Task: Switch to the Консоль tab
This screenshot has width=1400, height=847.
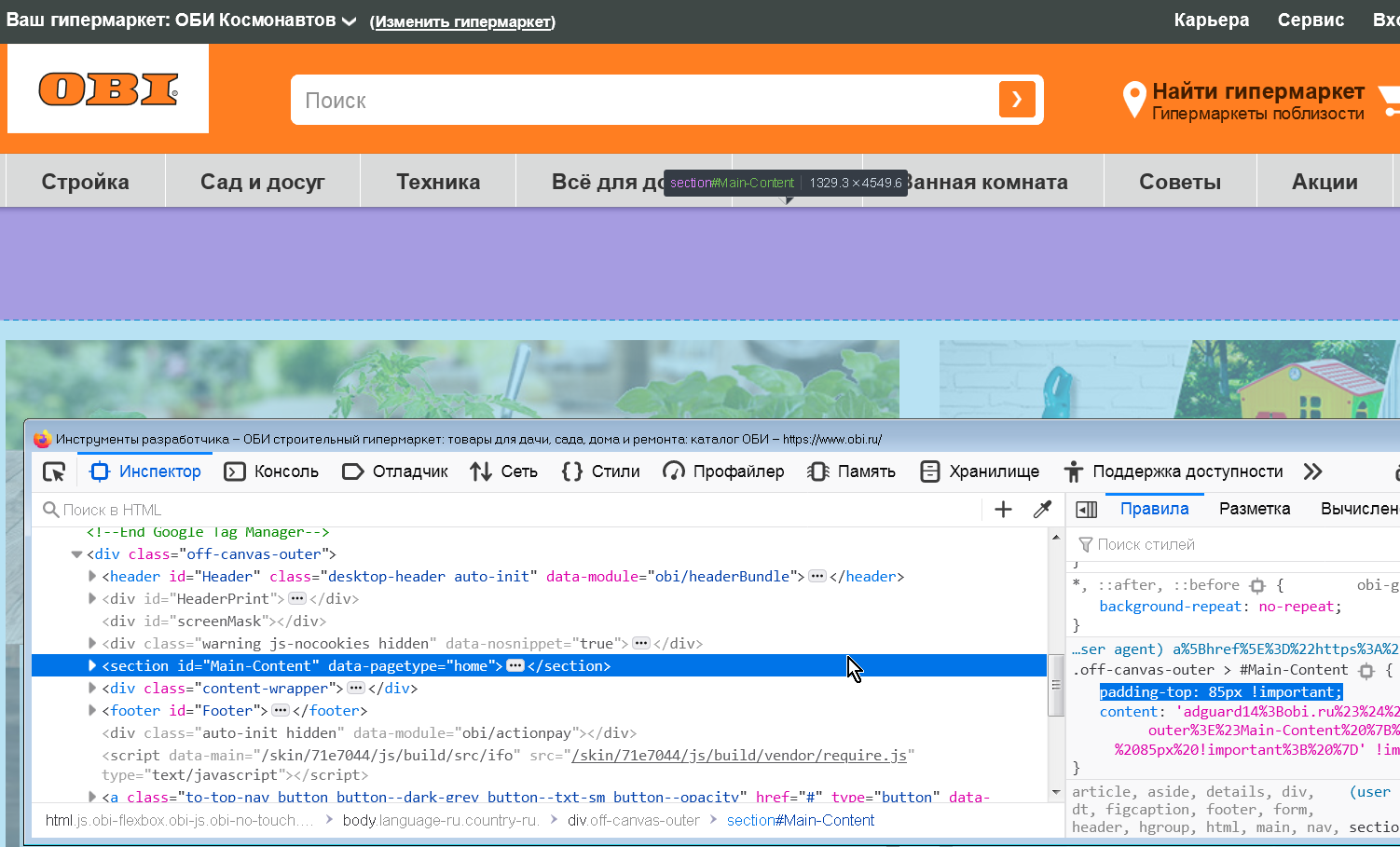Action: [x=271, y=471]
